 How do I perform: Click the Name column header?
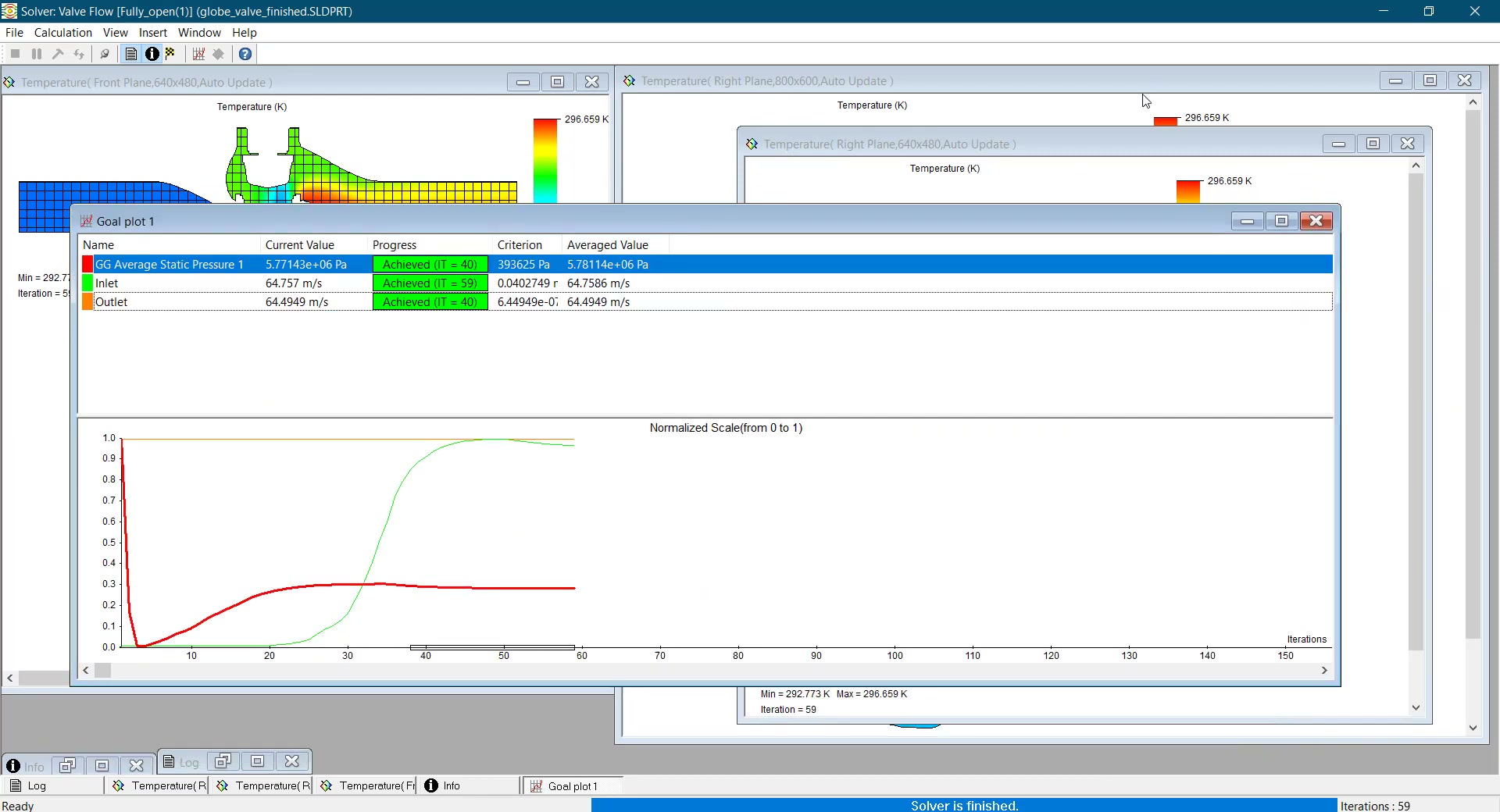point(170,244)
